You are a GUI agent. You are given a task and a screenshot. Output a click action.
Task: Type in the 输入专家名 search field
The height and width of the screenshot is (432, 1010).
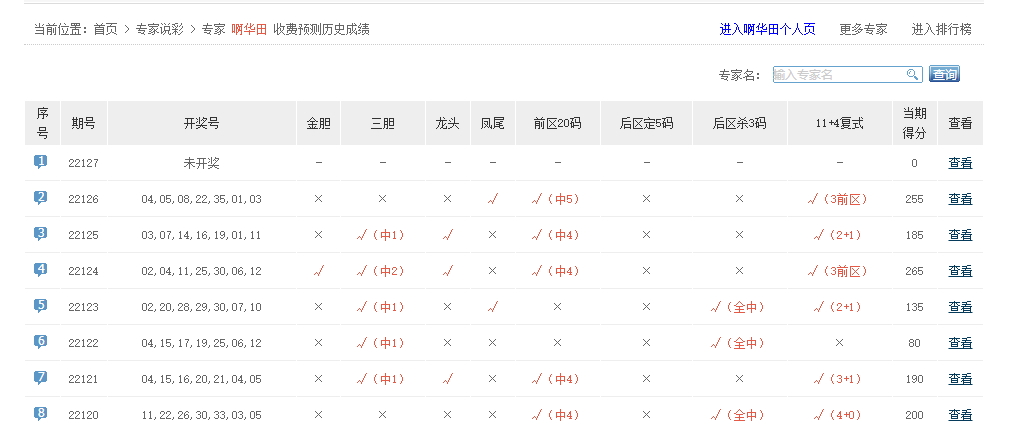coord(838,74)
